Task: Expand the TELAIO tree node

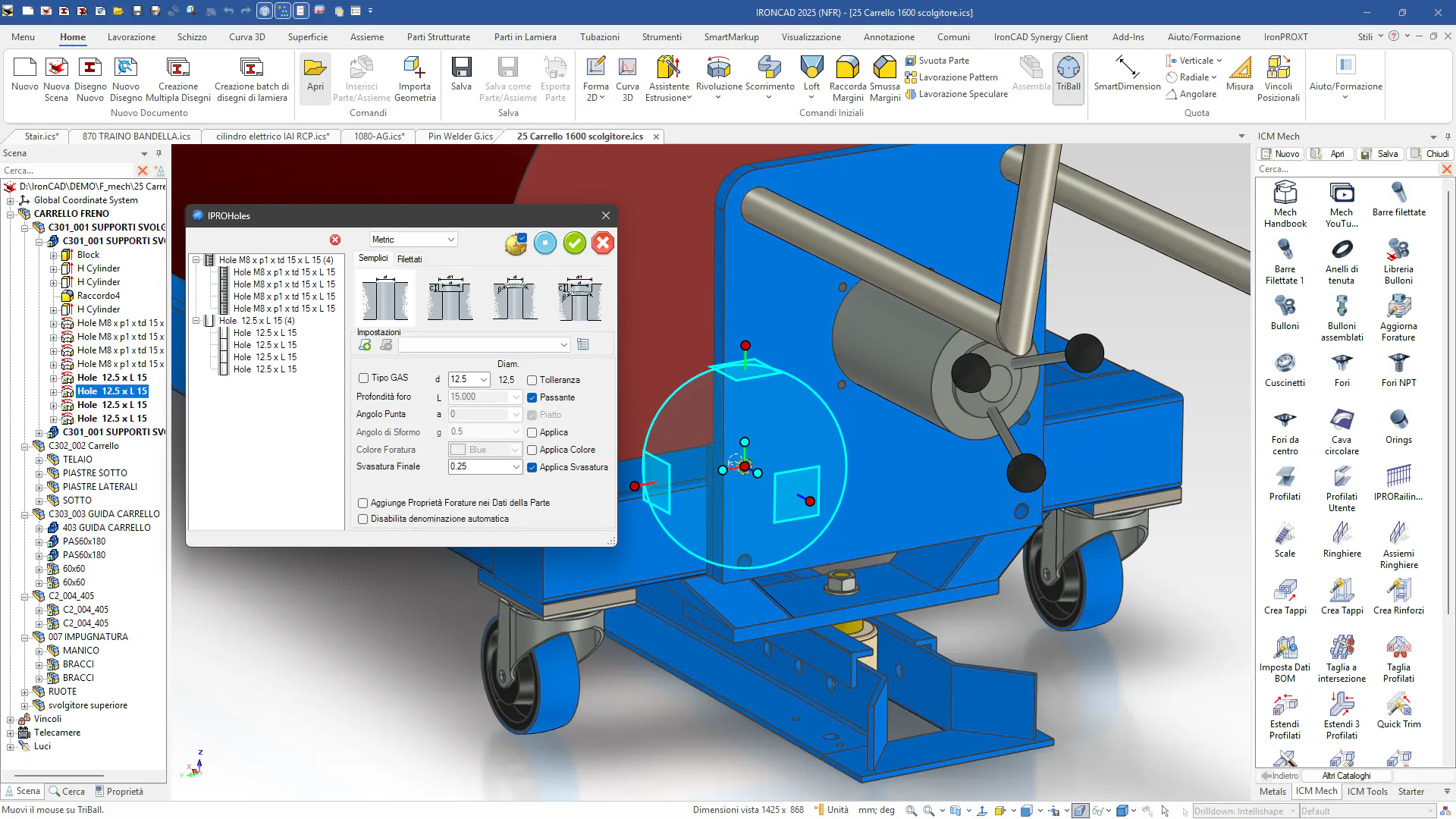Action: pos(39,460)
